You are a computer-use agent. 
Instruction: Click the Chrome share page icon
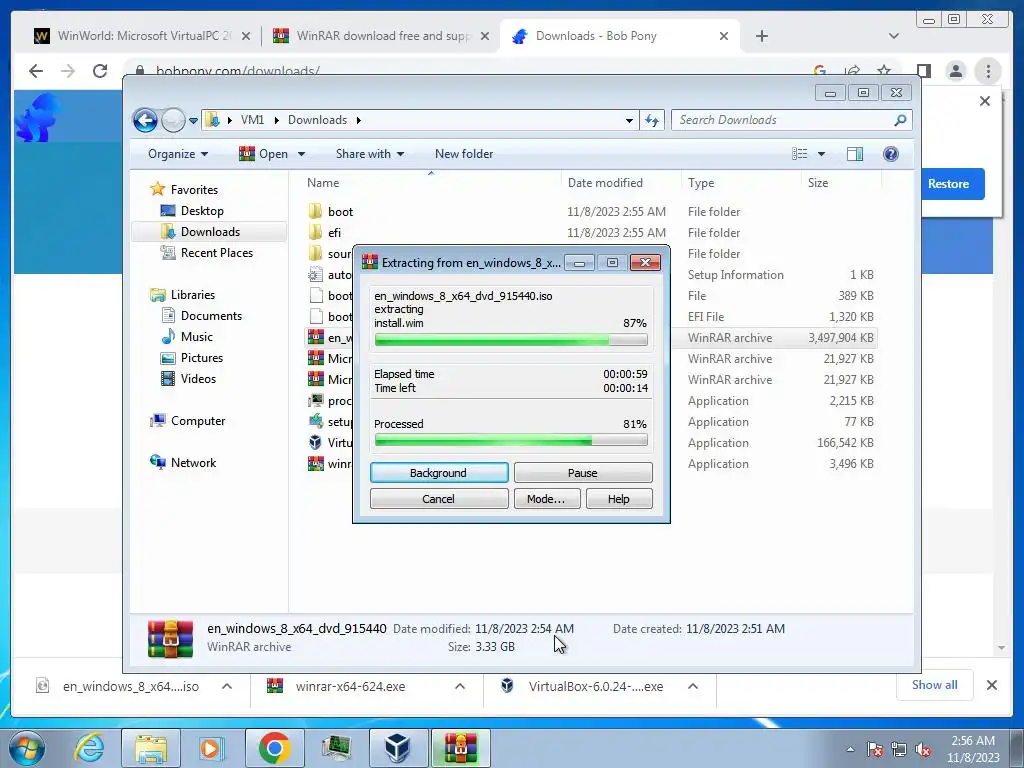(852, 71)
